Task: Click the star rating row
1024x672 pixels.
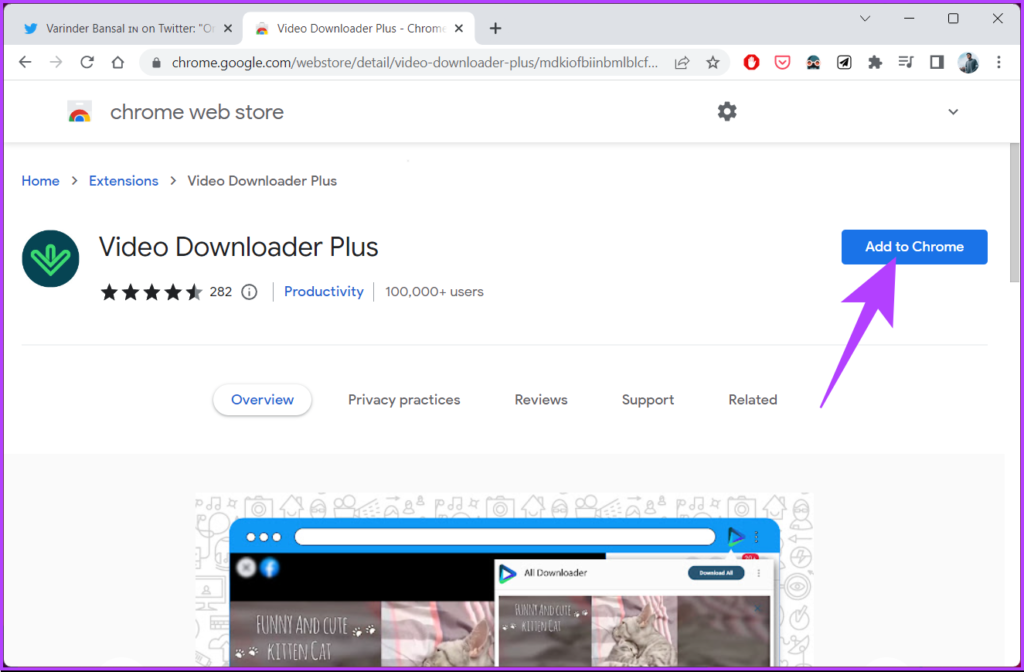Action: coord(151,292)
